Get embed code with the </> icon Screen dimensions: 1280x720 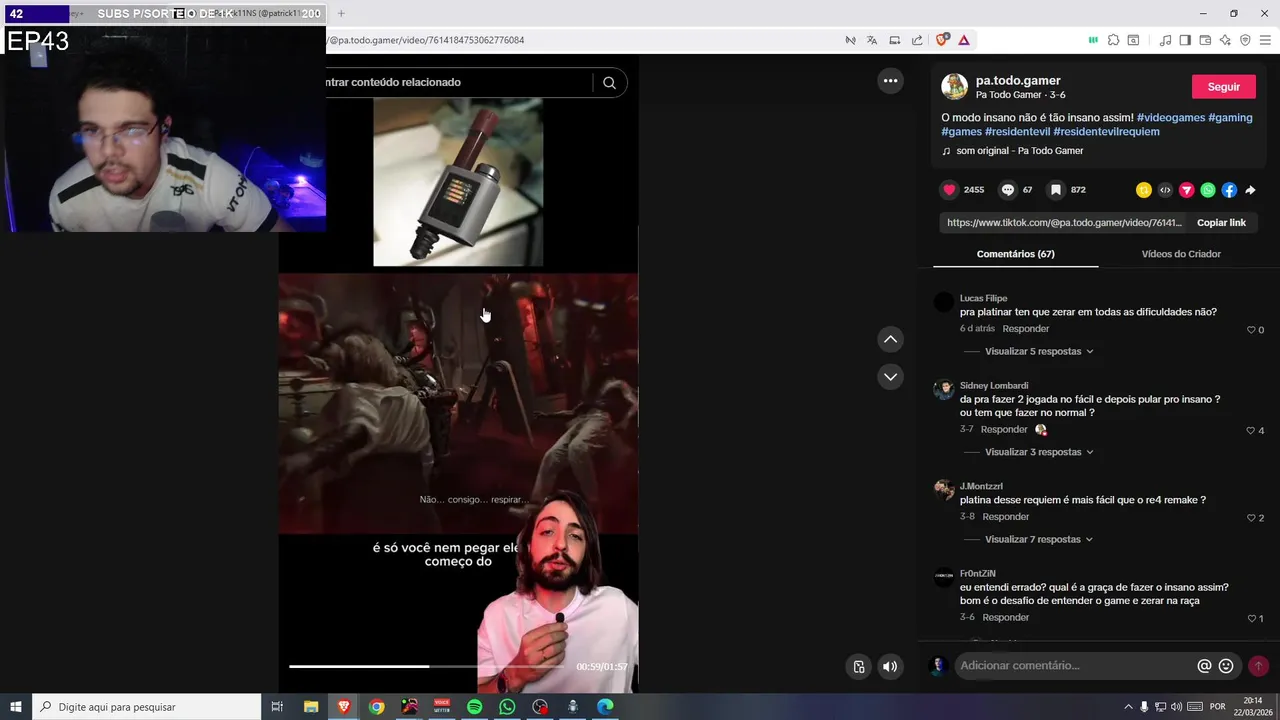(x=1165, y=190)
